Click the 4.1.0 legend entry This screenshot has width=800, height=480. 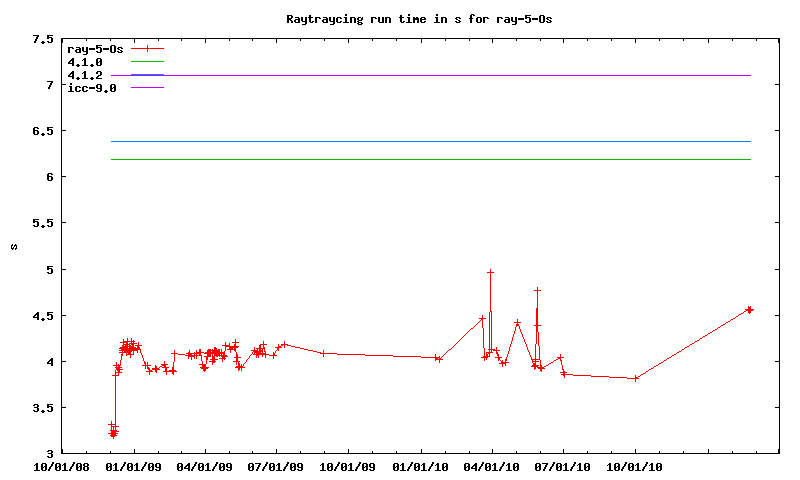(x=84, y=62)
